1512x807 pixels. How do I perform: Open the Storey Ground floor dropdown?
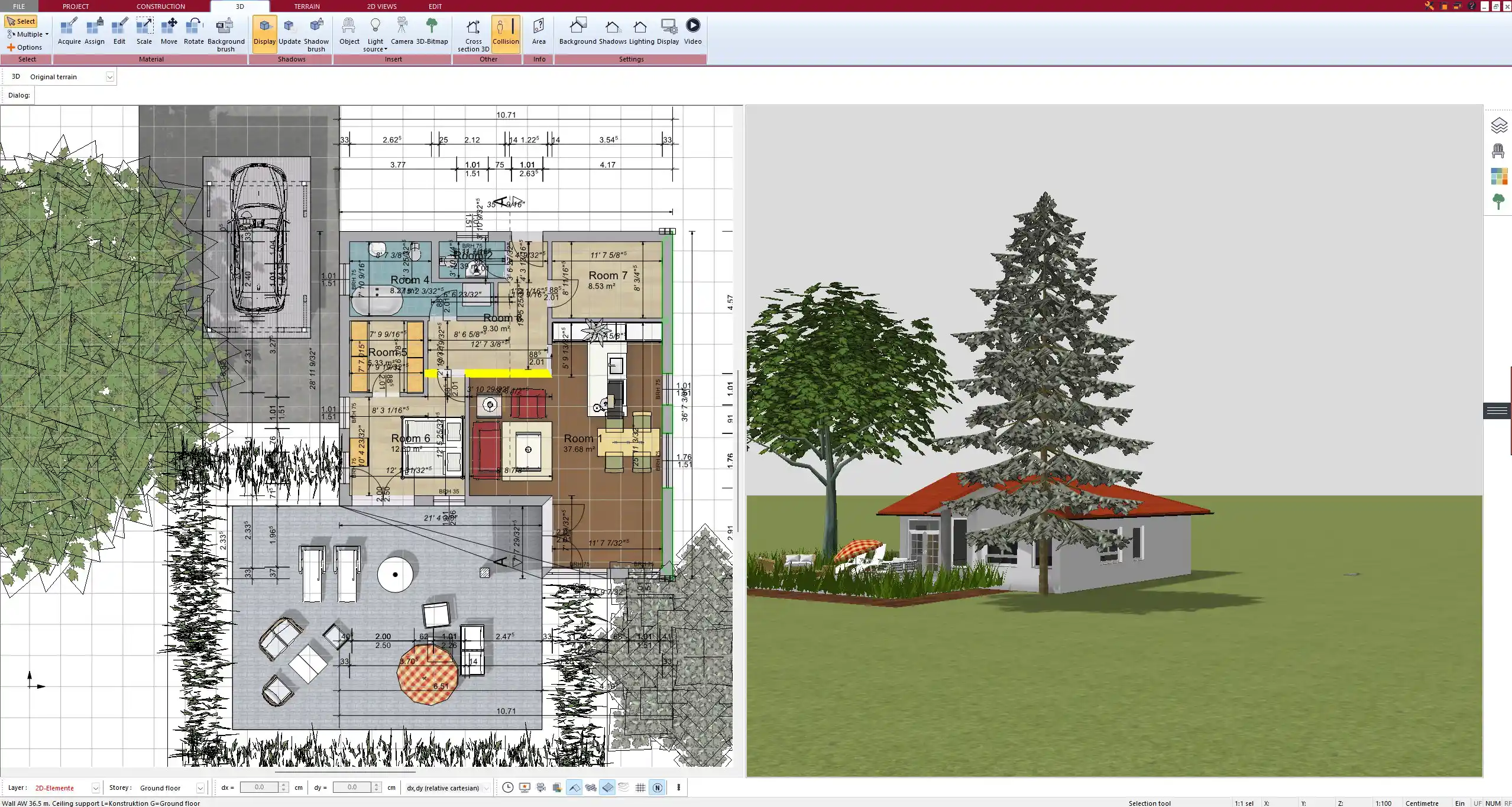pyautogui.click(x=200, y=788)
